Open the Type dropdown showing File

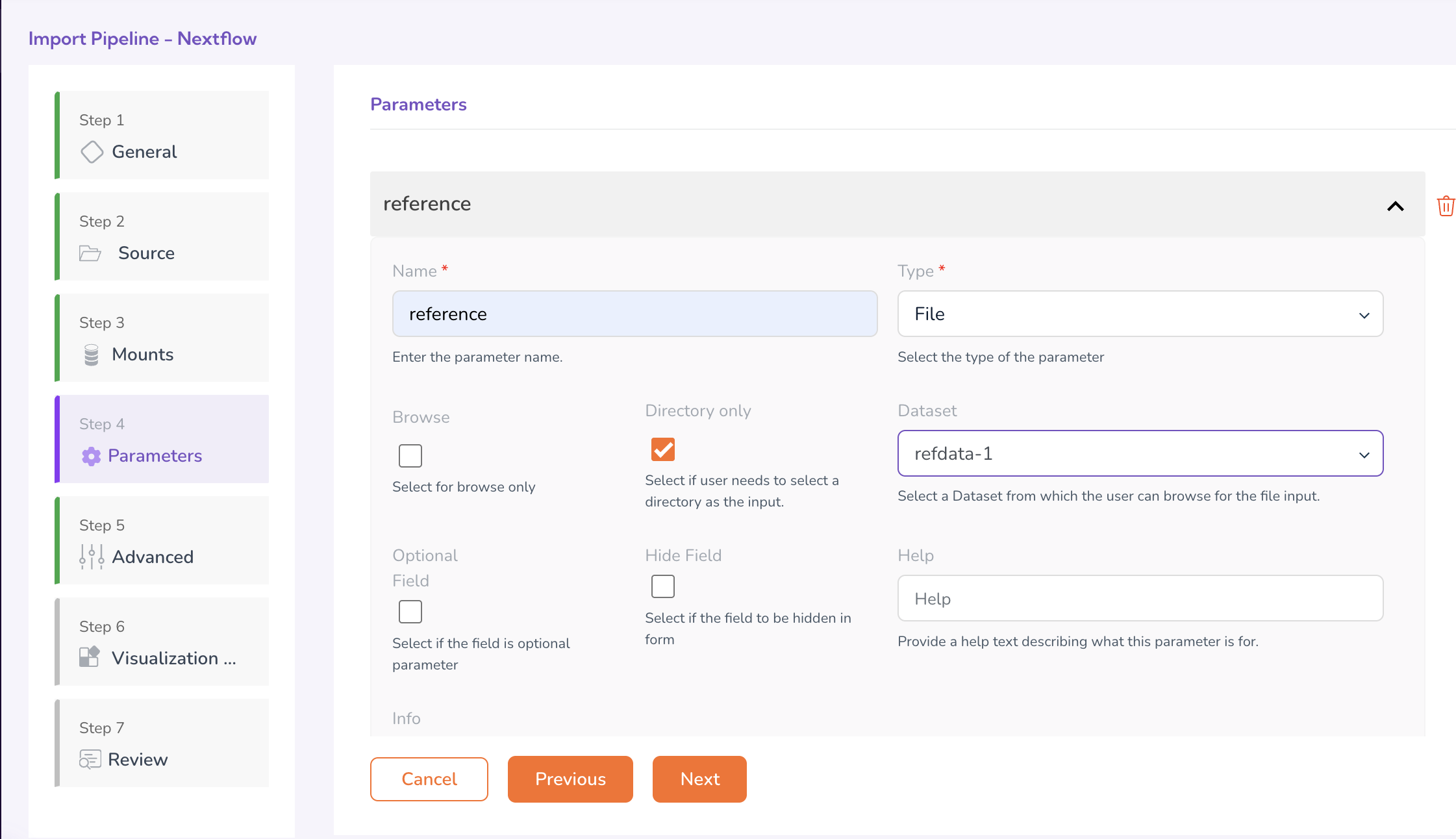[x=1140, y=314]
